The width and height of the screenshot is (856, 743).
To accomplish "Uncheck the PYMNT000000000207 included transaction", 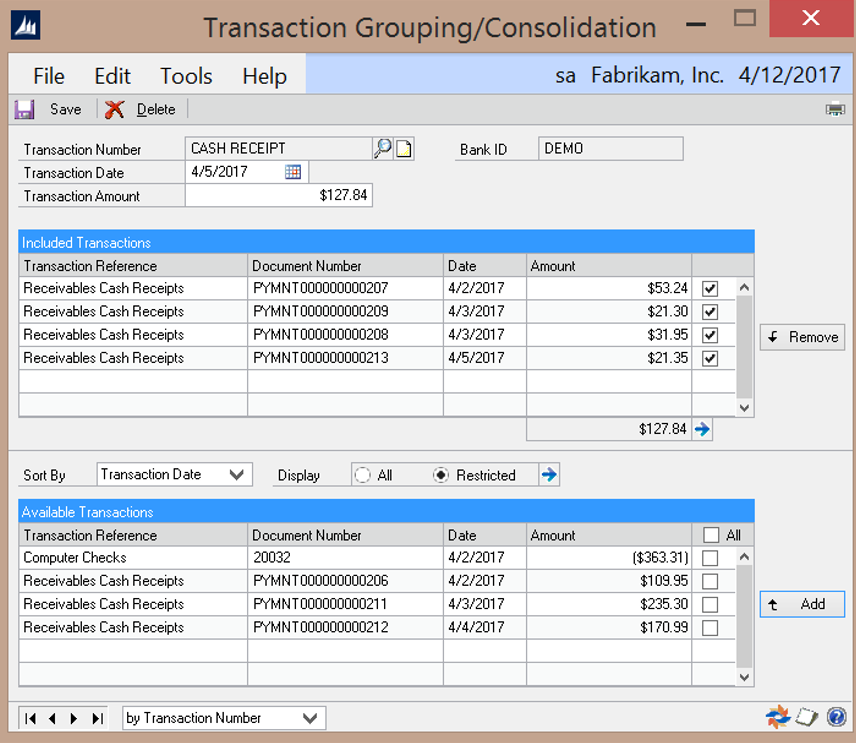I will pyautogui.click(x=710, y=288).
